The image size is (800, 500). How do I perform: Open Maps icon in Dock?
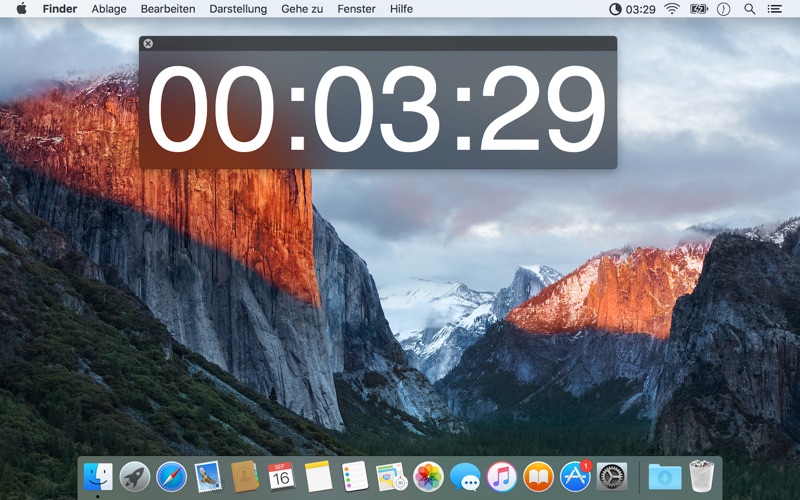(391, 477)
